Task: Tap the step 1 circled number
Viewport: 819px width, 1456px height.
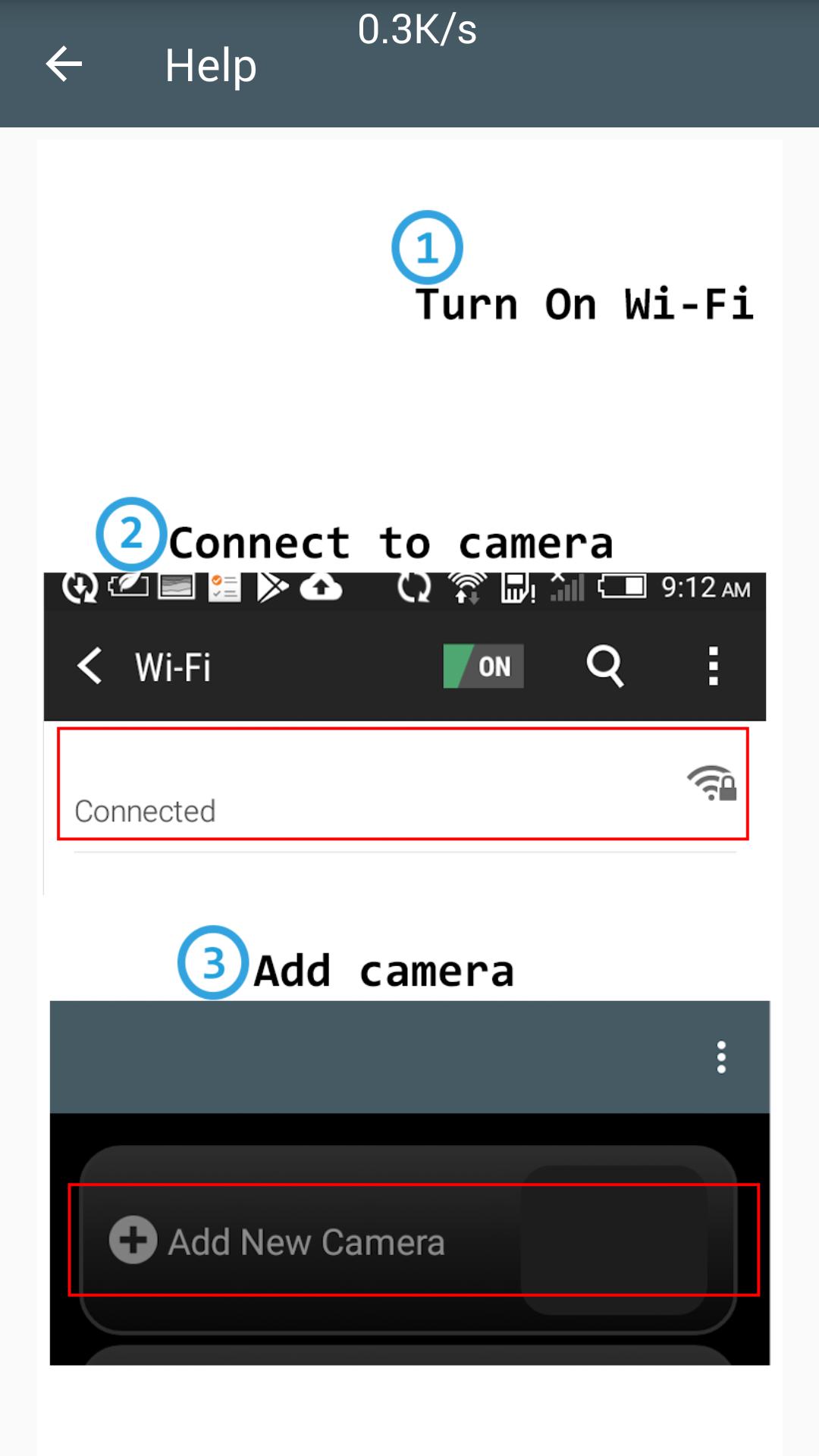Action: pyautogui.click(x=427, y=247)
